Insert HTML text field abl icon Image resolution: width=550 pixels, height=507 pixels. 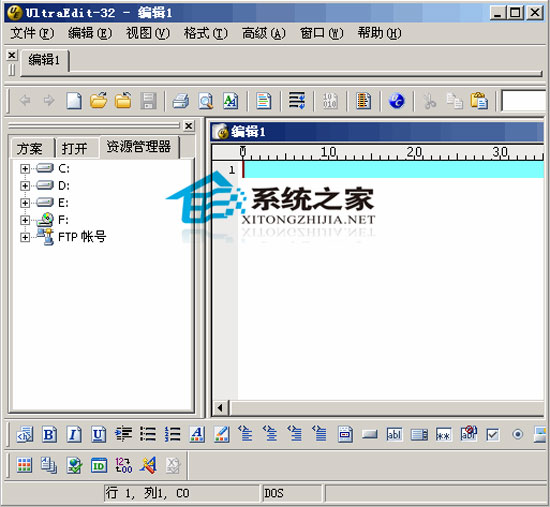(x=394, y=435)
